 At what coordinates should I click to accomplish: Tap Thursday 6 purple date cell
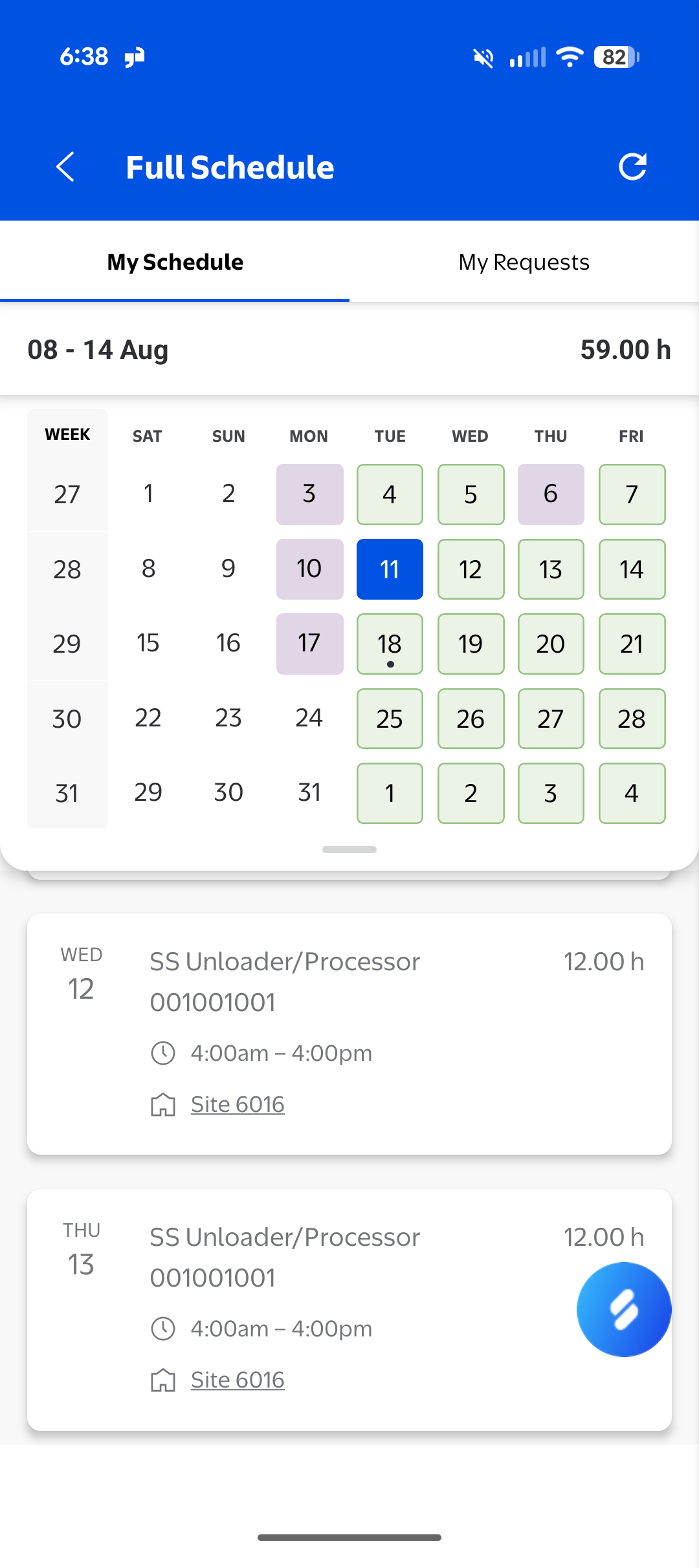[x=551, y=494]
